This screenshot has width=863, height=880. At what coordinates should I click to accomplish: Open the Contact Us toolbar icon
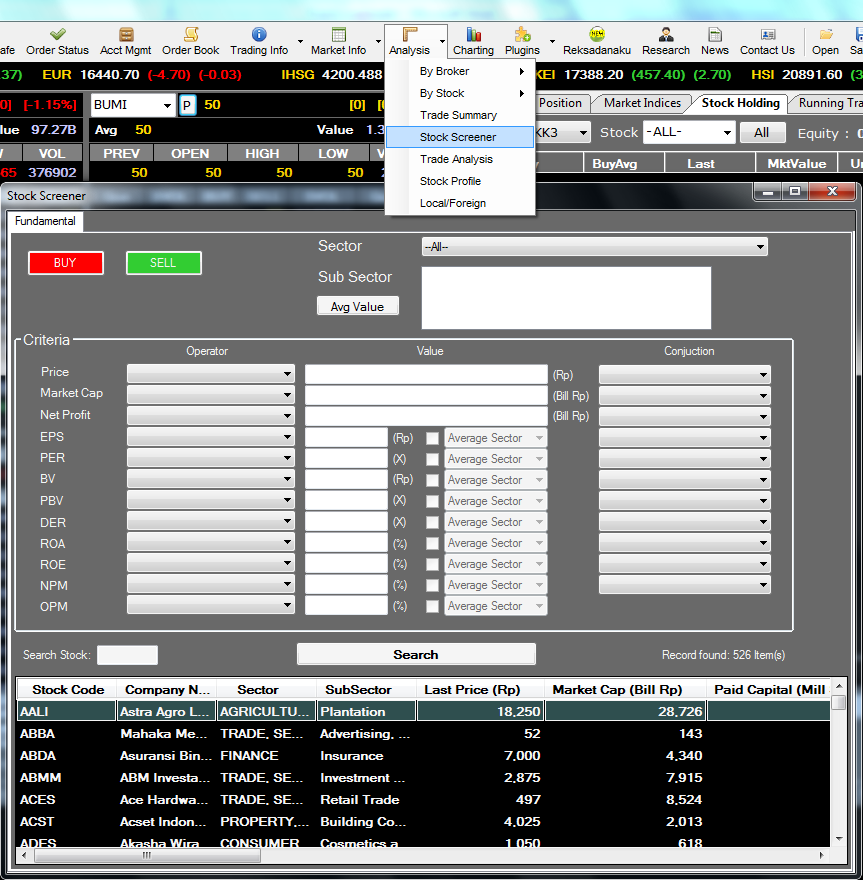(767, 41)
